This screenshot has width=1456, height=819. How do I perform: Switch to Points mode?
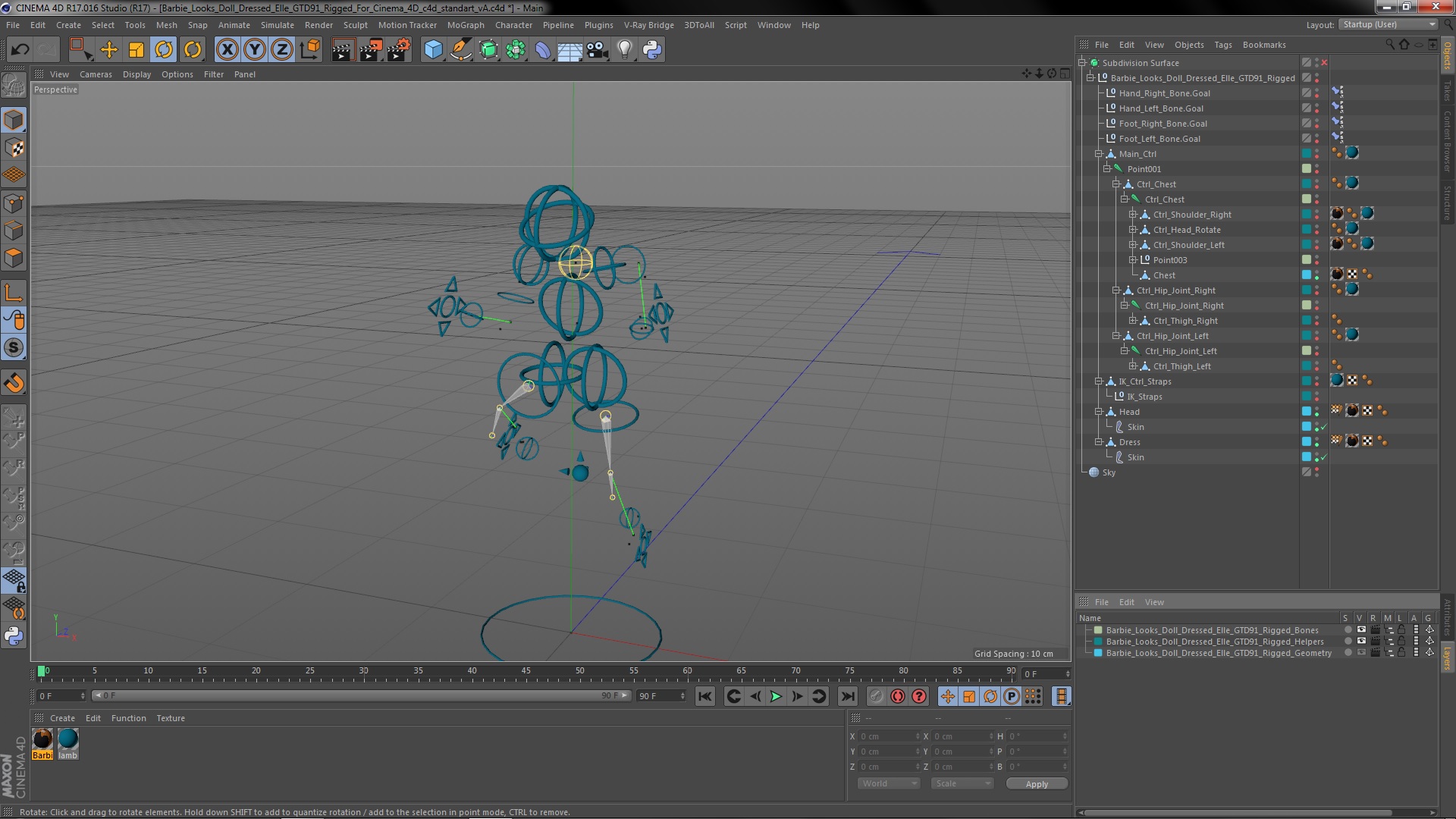[14, 203]
